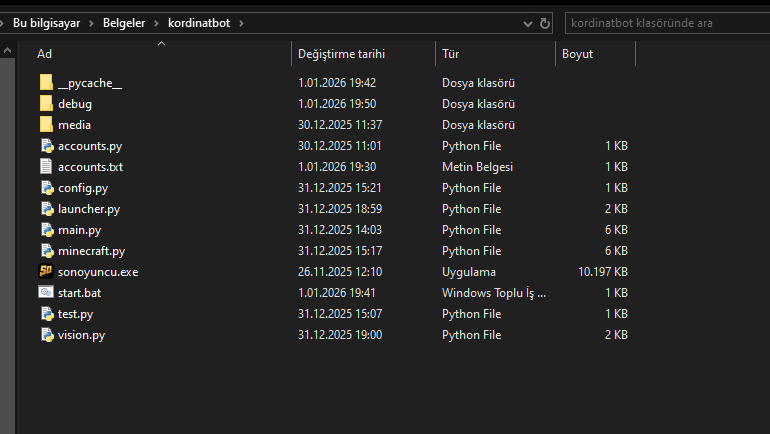Click the accounts.txt text document icon
770x434 pixels.
(46, 166)
